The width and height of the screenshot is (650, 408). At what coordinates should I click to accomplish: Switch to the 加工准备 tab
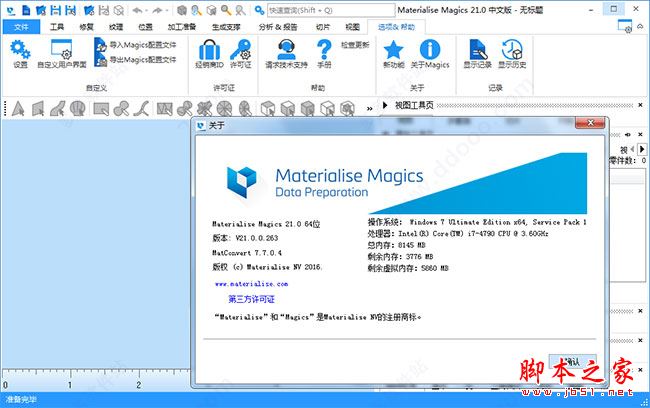182,27
